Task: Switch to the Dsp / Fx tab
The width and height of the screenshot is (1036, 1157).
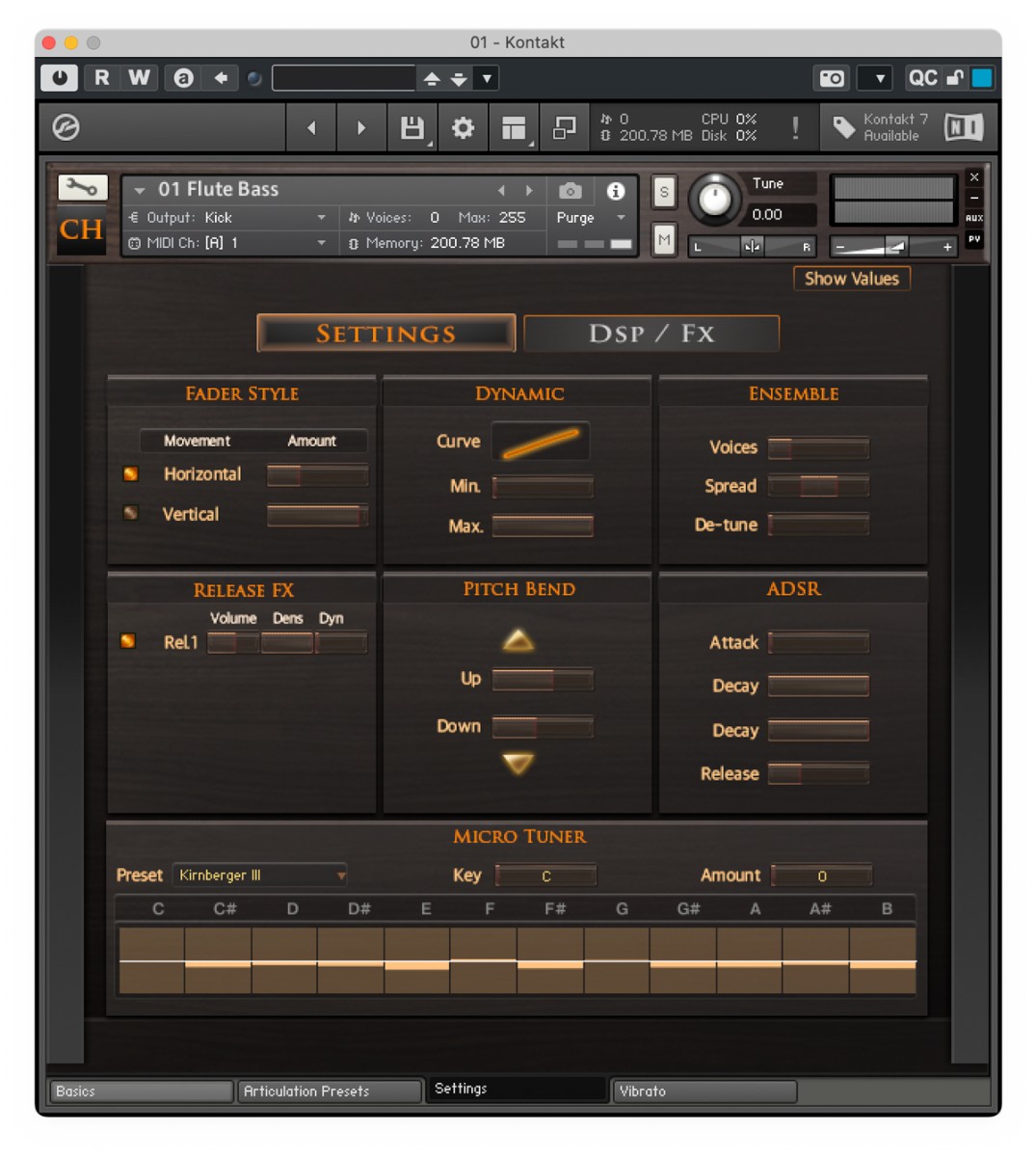Action: coord(651,334)
